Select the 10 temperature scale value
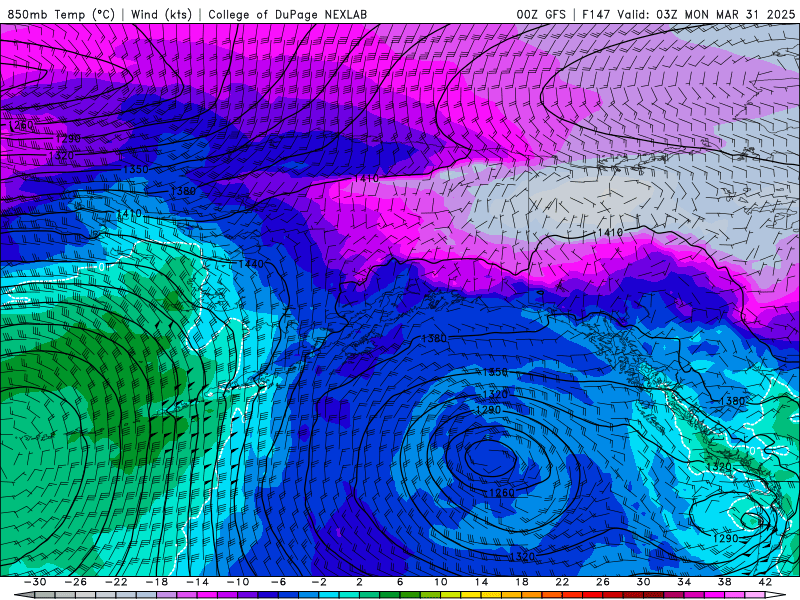 coord(441,582)
